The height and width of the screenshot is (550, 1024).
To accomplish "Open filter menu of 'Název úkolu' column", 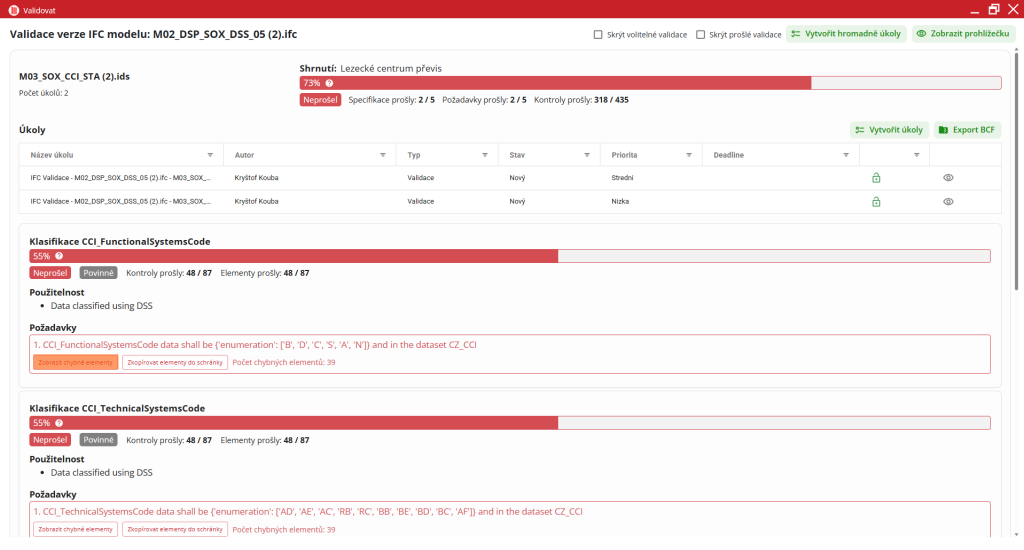I will tap(210, 155).
